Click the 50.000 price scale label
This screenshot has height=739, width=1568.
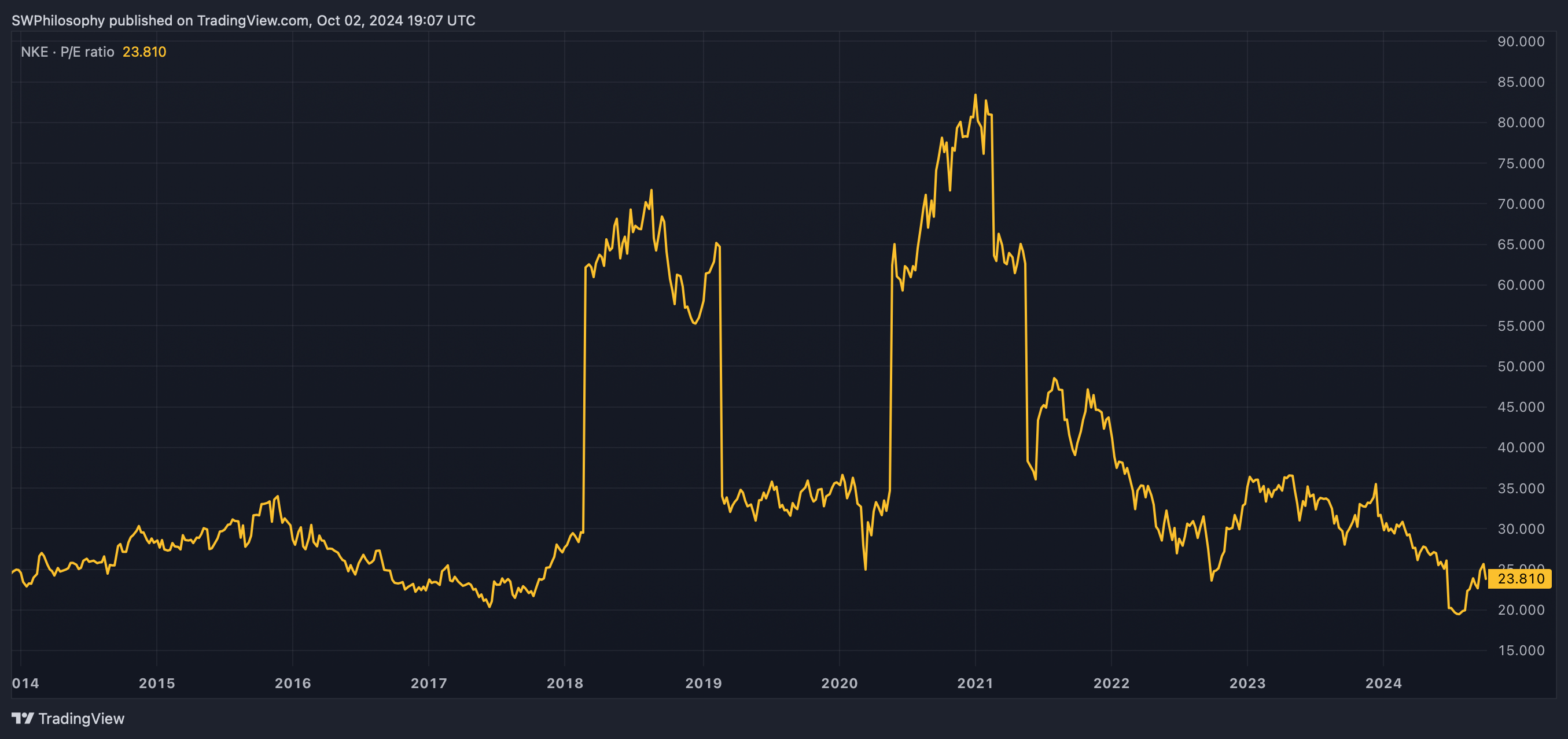1520,366
